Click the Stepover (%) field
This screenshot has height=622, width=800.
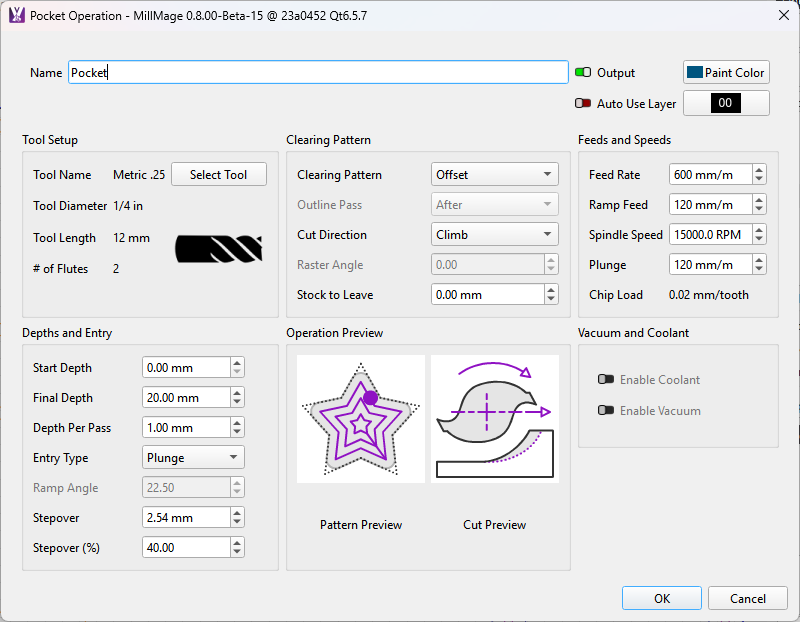click(186, 548)
